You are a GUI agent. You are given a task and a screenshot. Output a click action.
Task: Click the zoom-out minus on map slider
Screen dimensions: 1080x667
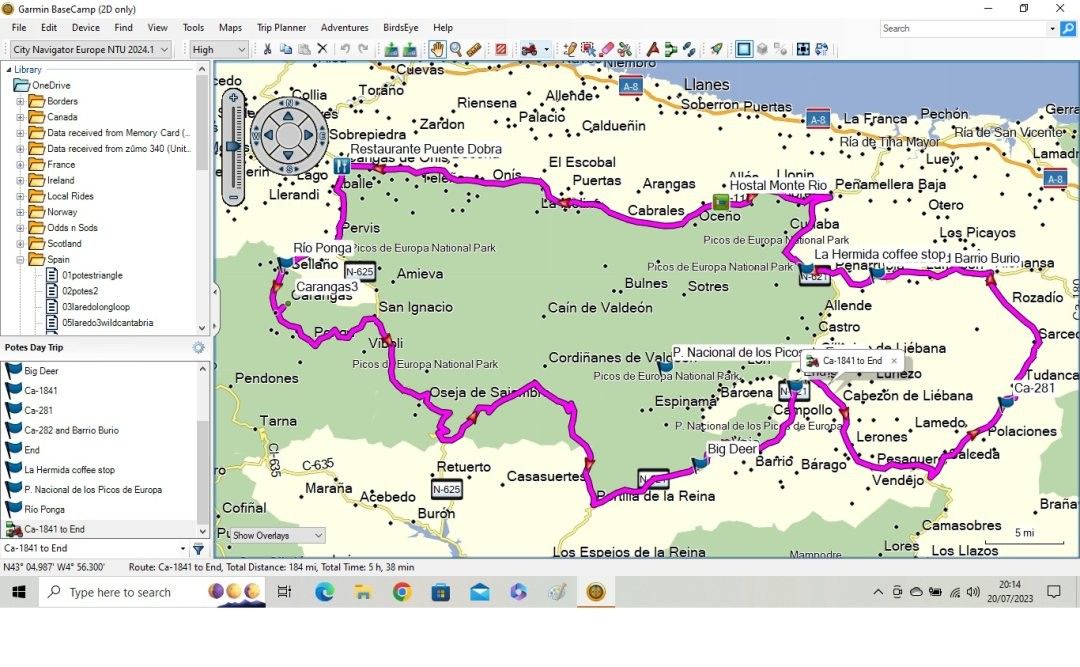[x=233, y=197]
